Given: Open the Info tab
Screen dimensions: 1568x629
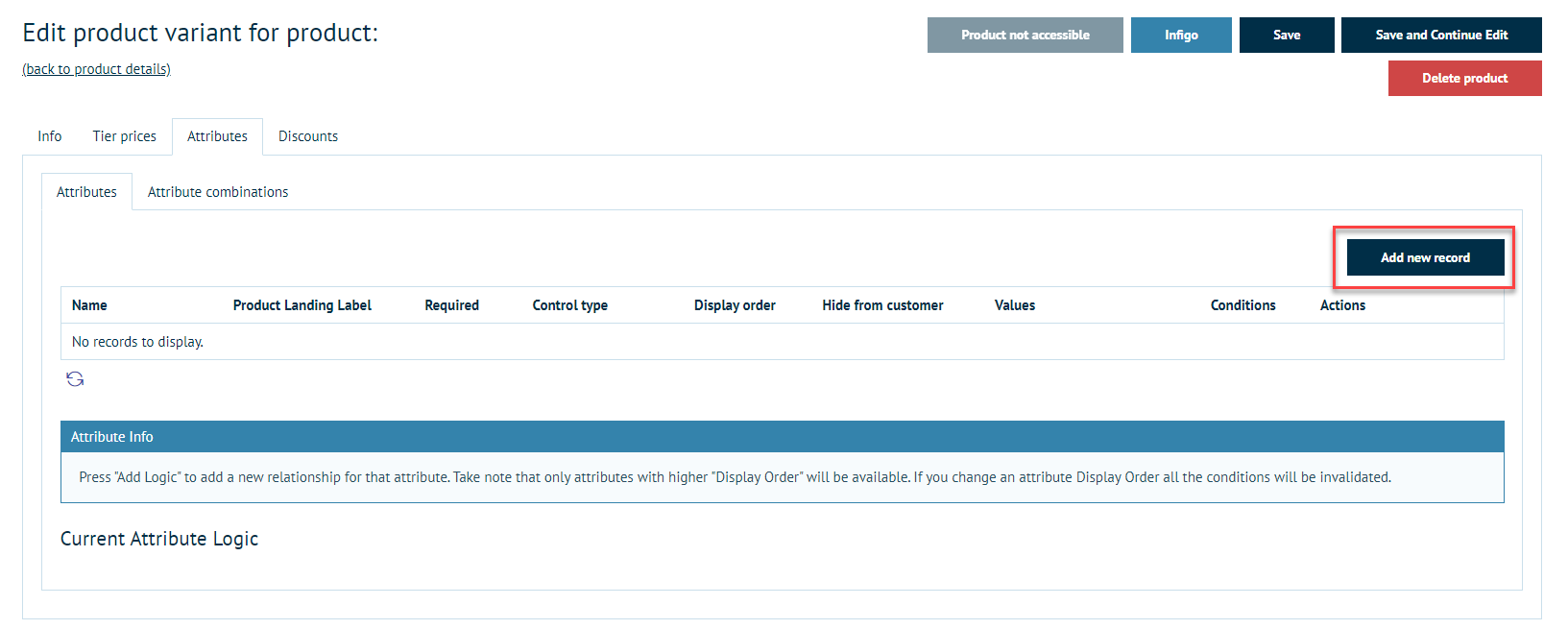Looking at the screenshot, I should click(x=50, y=136).
